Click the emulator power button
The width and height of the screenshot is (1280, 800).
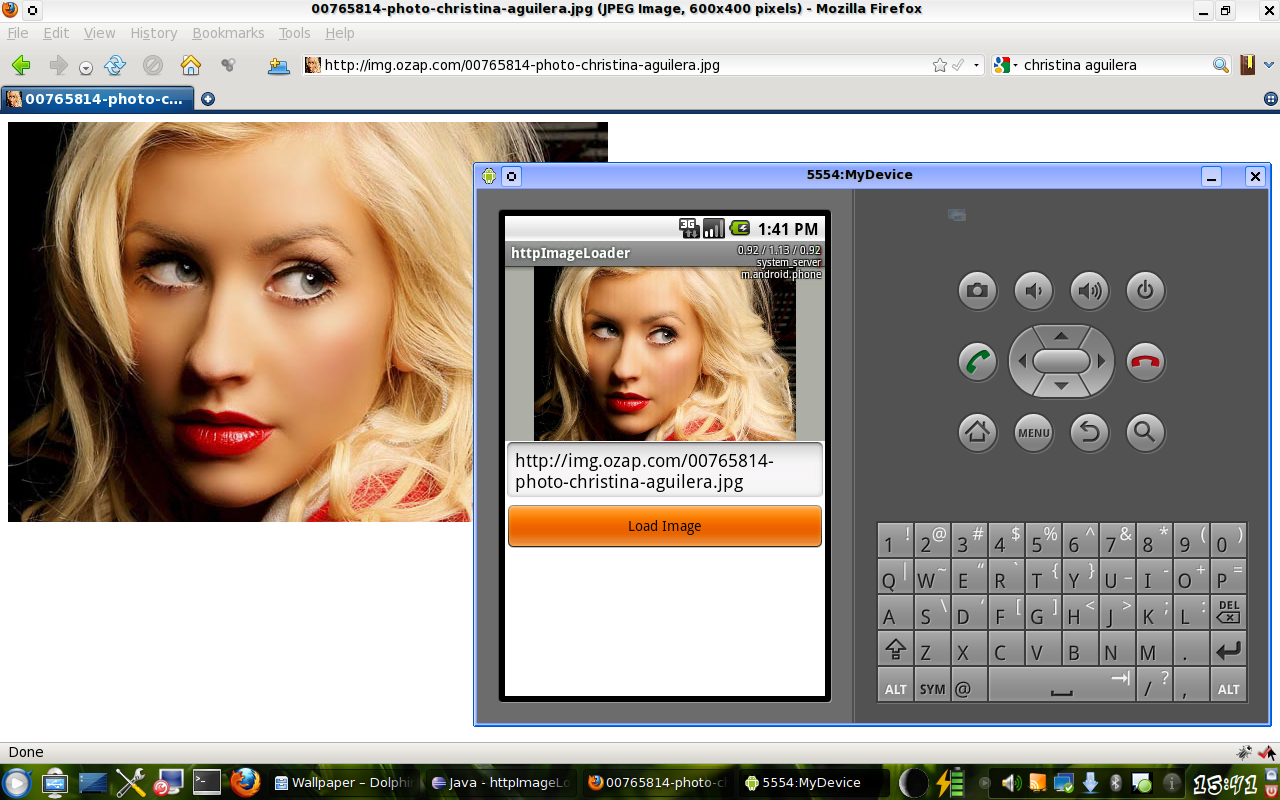[1145, 291]
